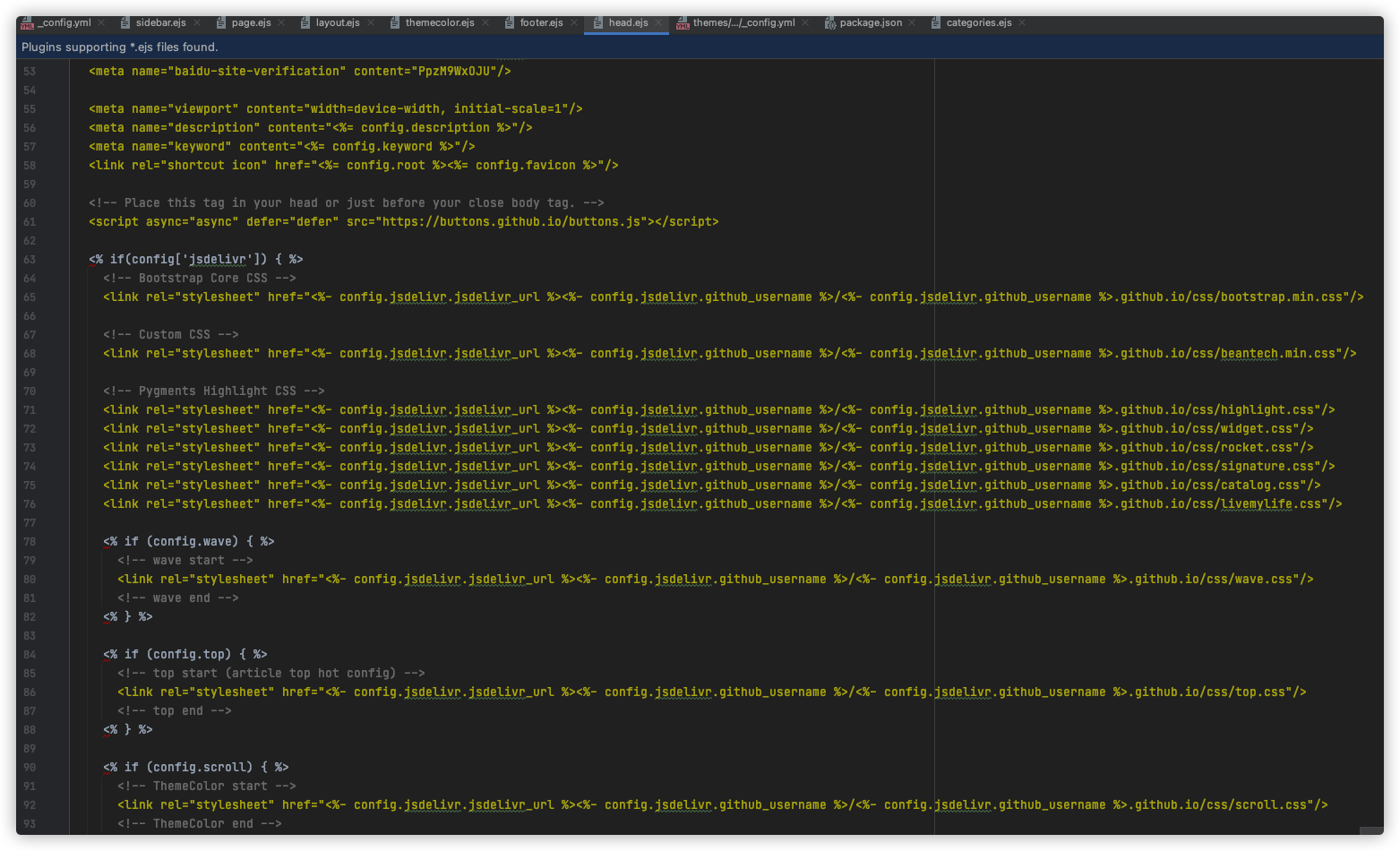Viewport: 1400px width, 851px height.
Task: Click the file icon on head.ejs tab
Action: (598, 23)
